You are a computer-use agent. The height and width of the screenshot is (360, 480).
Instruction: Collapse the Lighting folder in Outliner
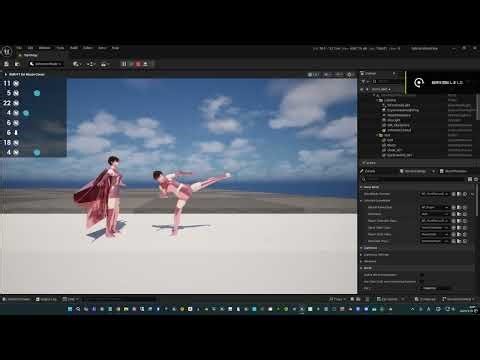click(x=378, y=100)
